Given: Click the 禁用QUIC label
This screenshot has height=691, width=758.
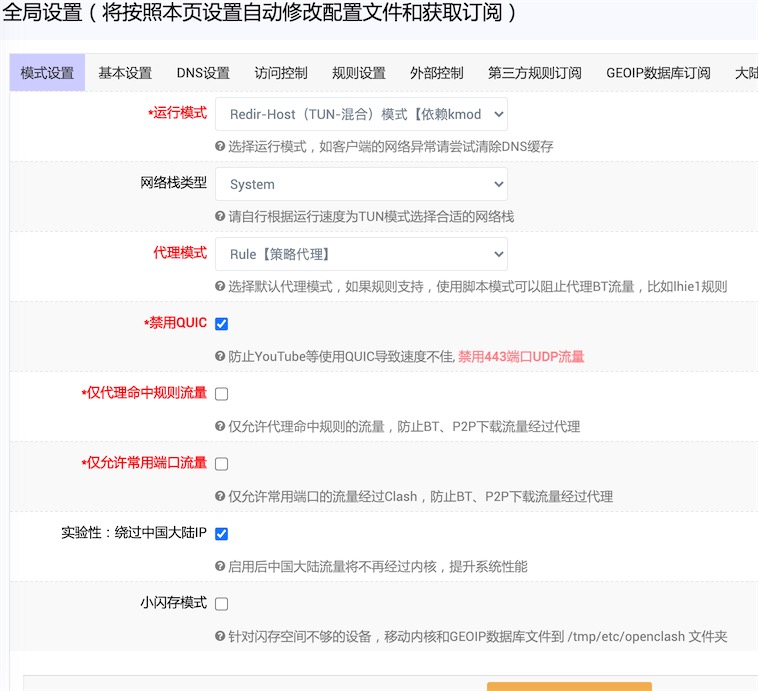Looking at the screenshot, I should (x=175, y=323).
